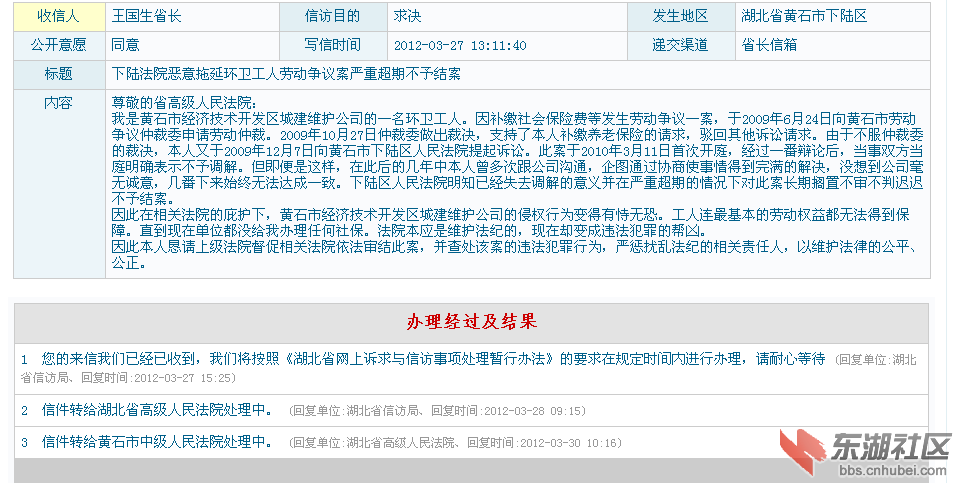Click reply 2 timestamp 2012-03-28 09:15
The height and width of the screenshot is (483, 960).
[533, 411]
